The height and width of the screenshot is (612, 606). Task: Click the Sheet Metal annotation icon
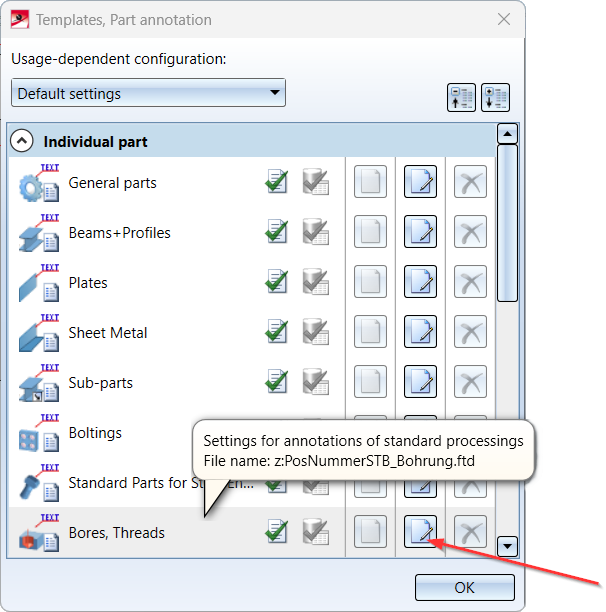click(x=39, y=333)
